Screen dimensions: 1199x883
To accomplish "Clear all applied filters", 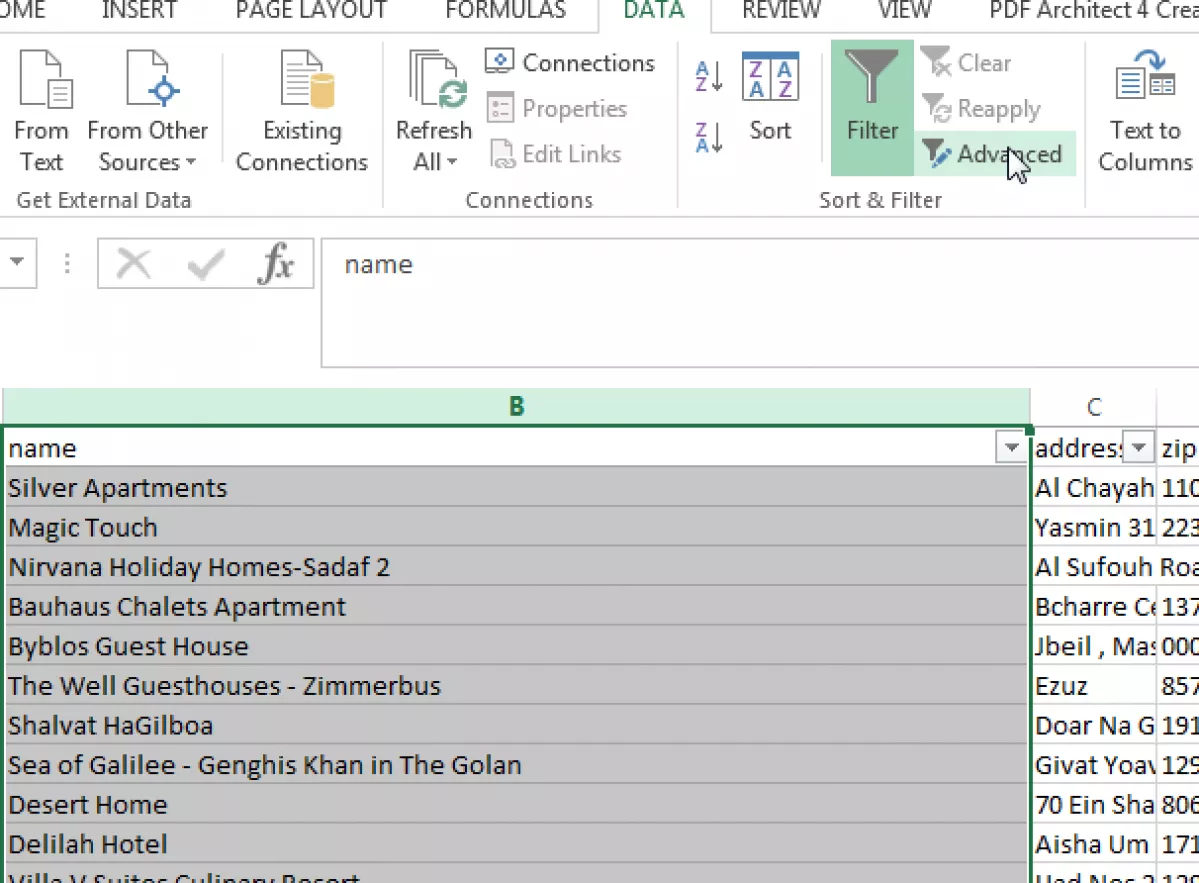I will tap(966, 62).
